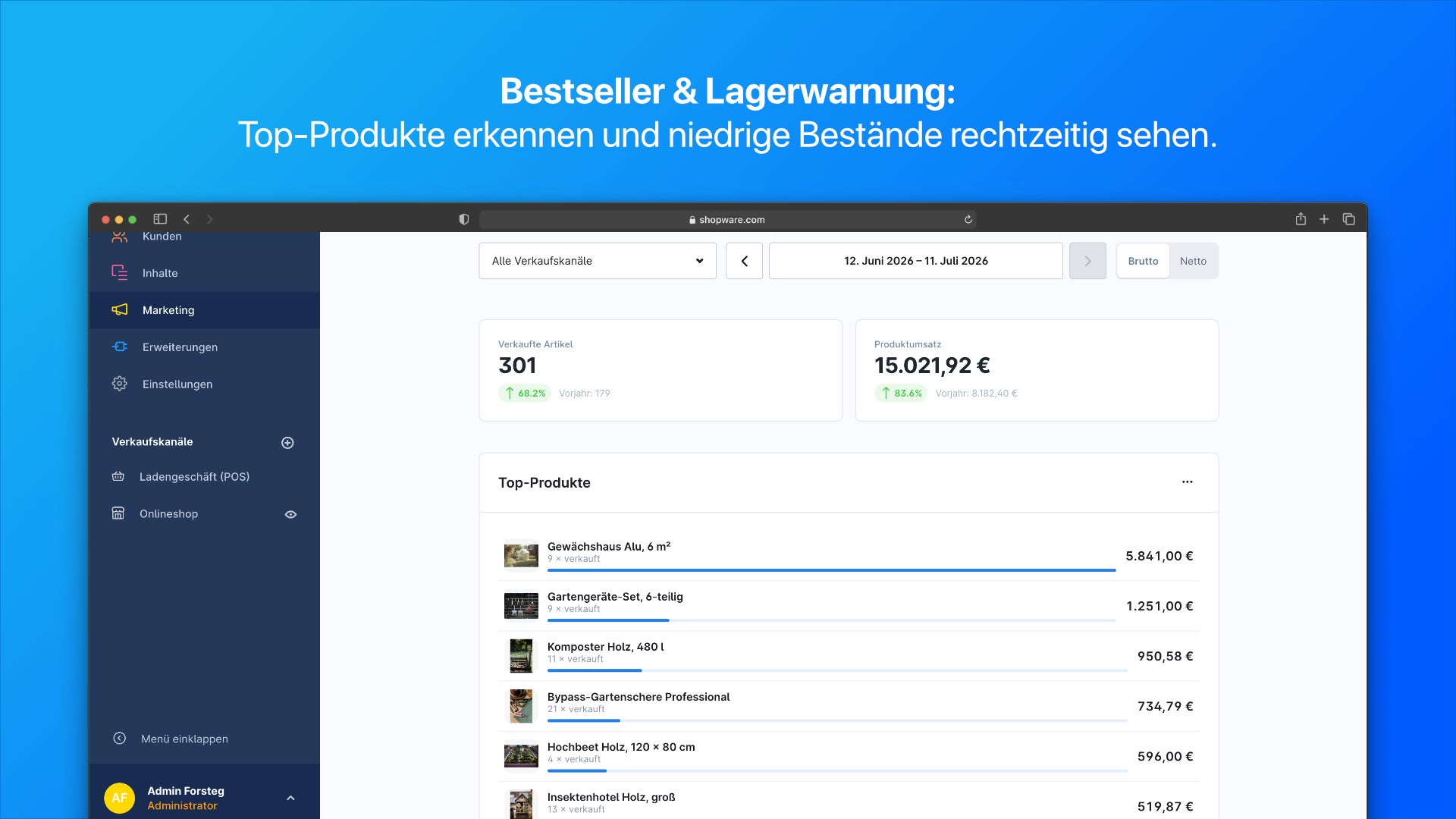Open Erweiterungen menu item
The height and width of the screenshot is (819, 1456).
[x=205, y=347]
